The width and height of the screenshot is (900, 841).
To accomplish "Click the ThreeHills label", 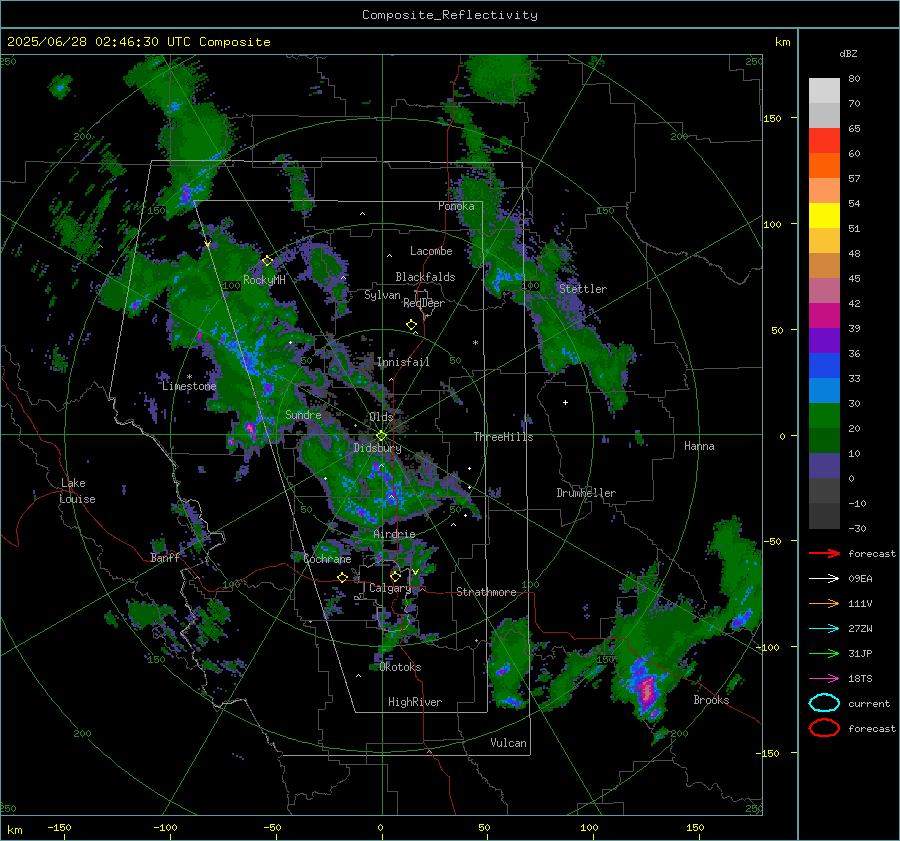I will (503, 437).
